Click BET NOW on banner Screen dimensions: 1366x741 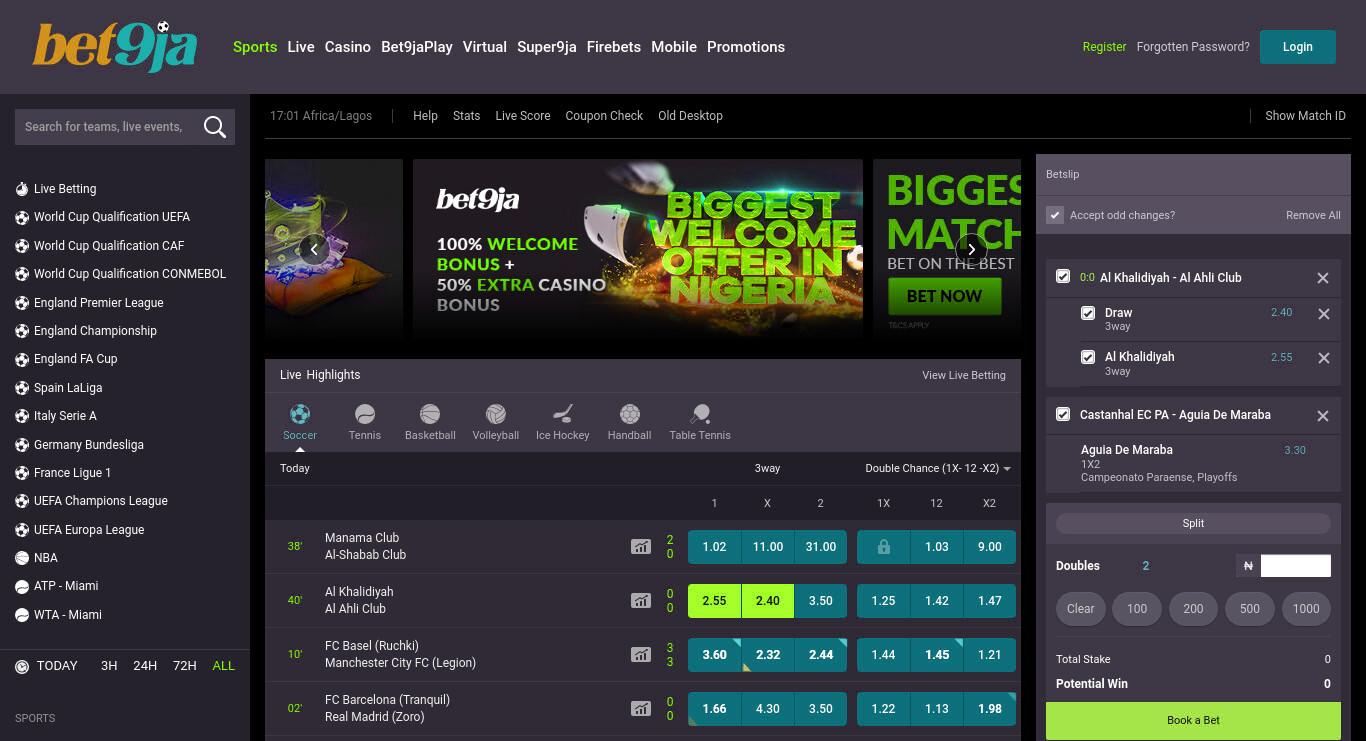pos(944,296)
